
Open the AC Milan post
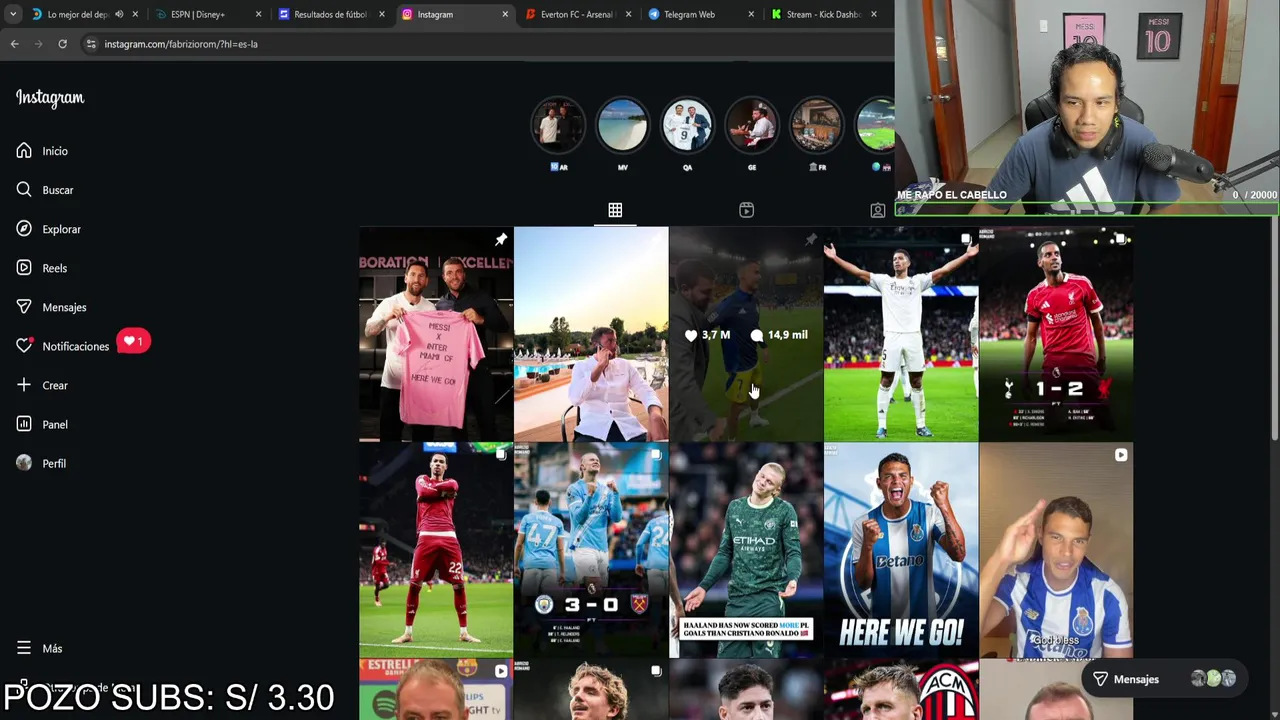pyautogui.click(x=901, y=690)
